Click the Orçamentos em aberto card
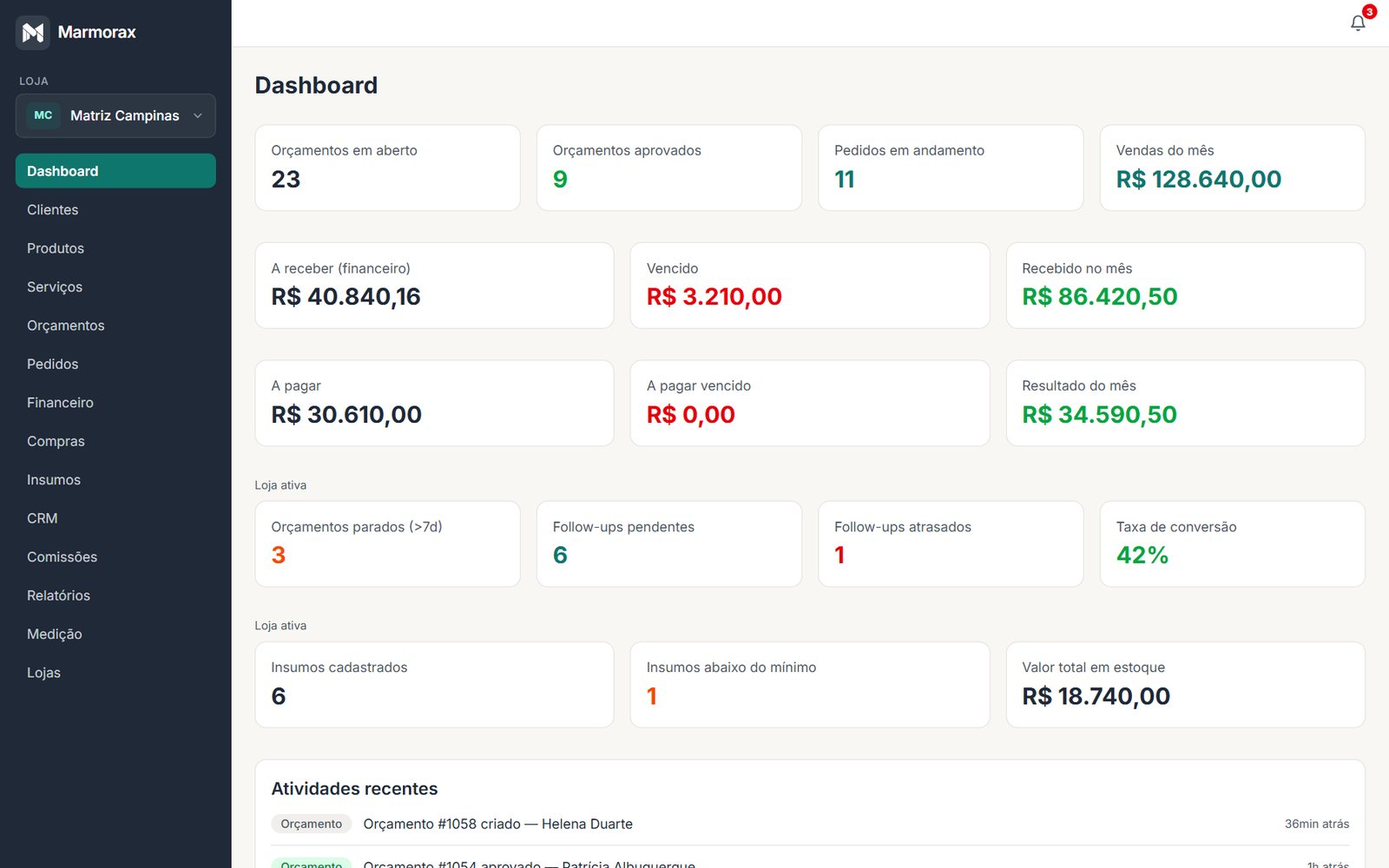Image resolution: width=1389 pixels, height=868 pixels. click(x=387, y=168)
